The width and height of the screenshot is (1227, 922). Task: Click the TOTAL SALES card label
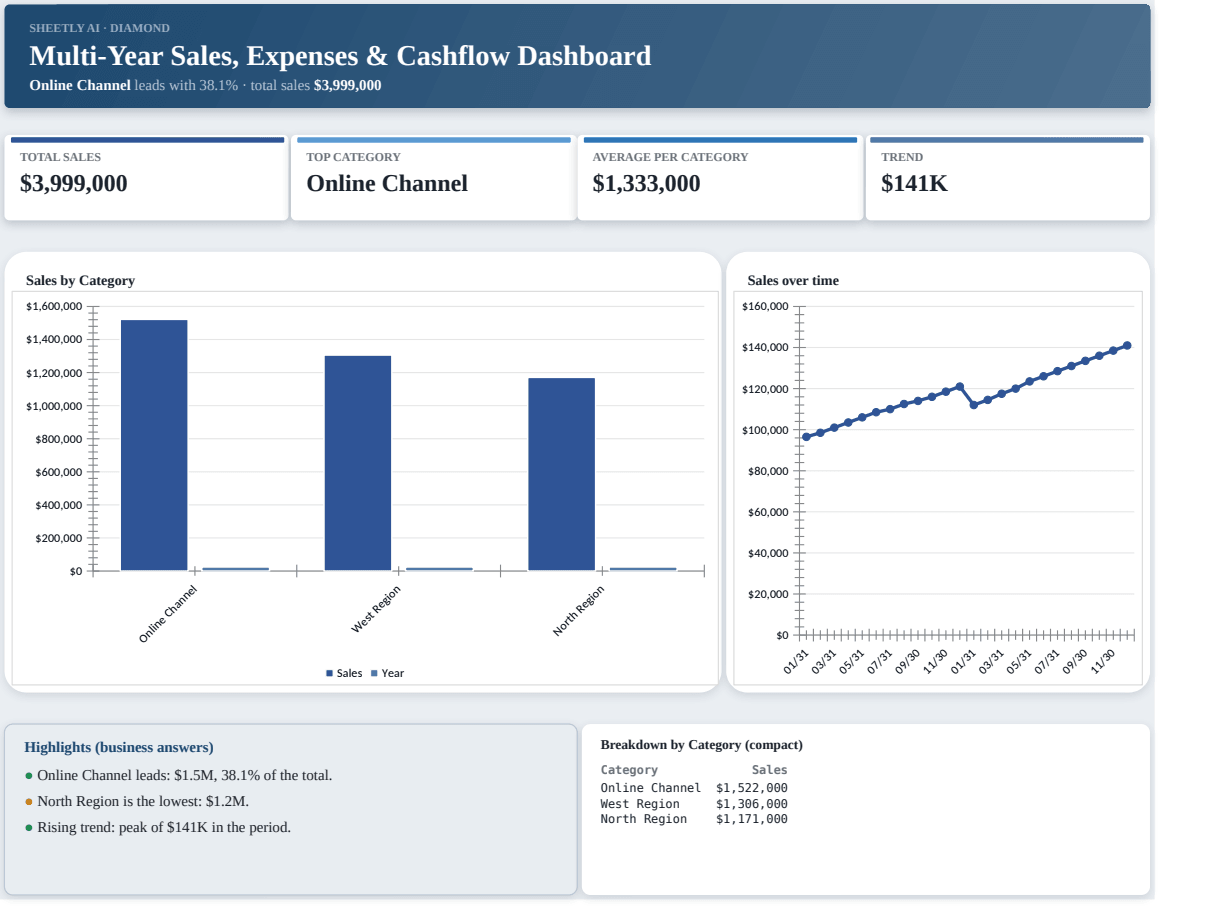click(x=60, y=157)
